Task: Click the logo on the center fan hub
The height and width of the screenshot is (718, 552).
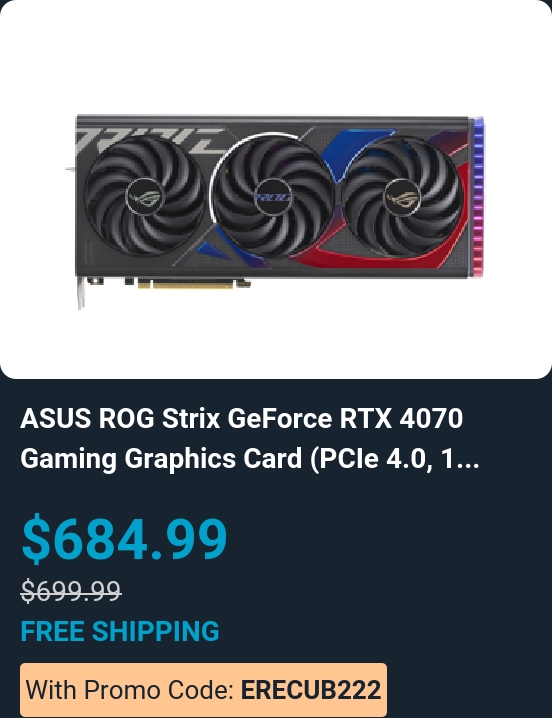Action: tap(273, 197)
